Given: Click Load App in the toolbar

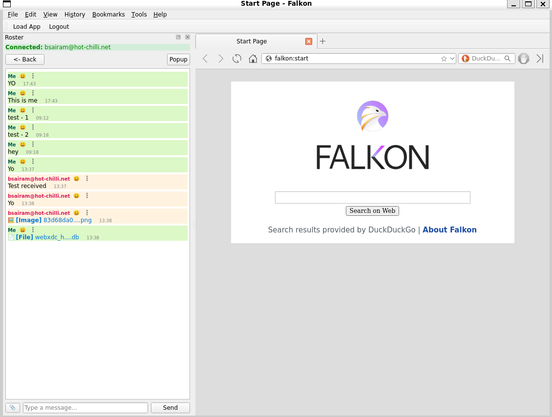Looking at the screenshot, I should (27, 27).
